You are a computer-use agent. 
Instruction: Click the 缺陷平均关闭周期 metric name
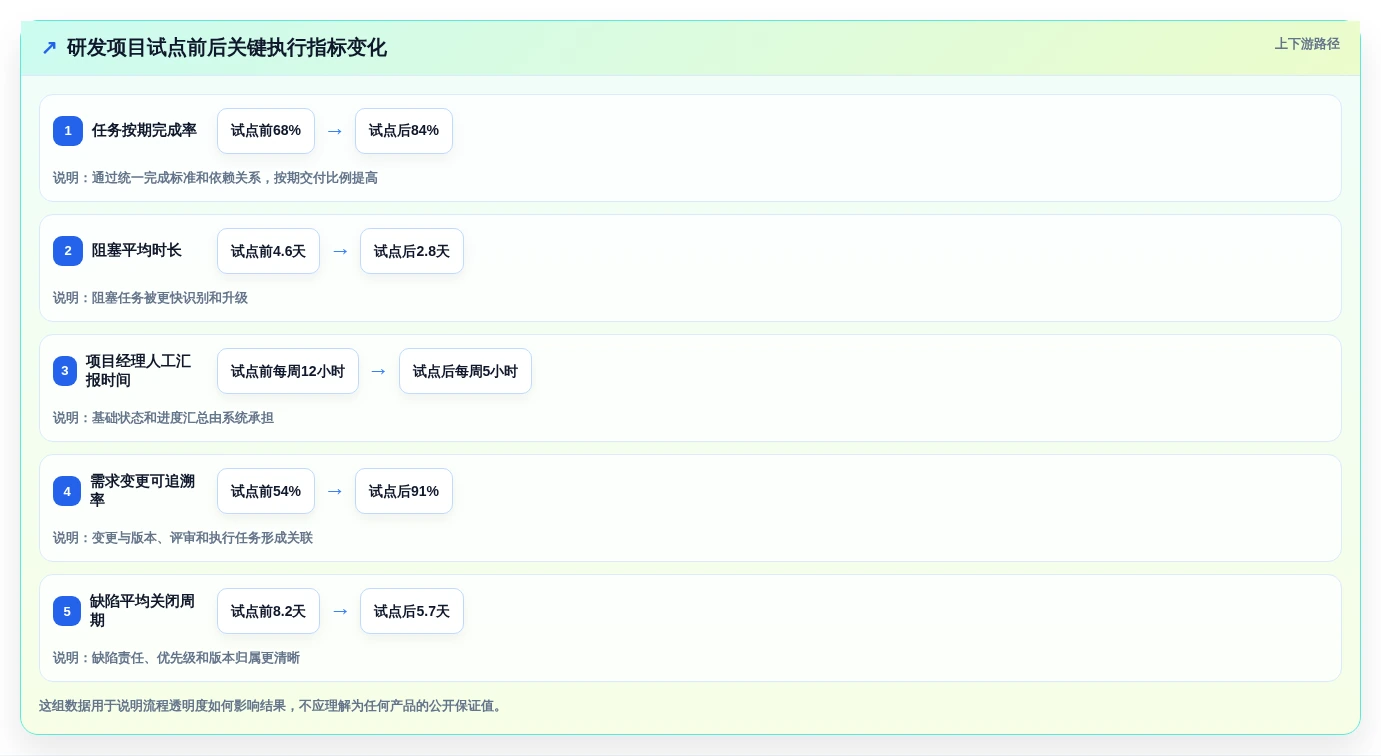coord(142,611)
